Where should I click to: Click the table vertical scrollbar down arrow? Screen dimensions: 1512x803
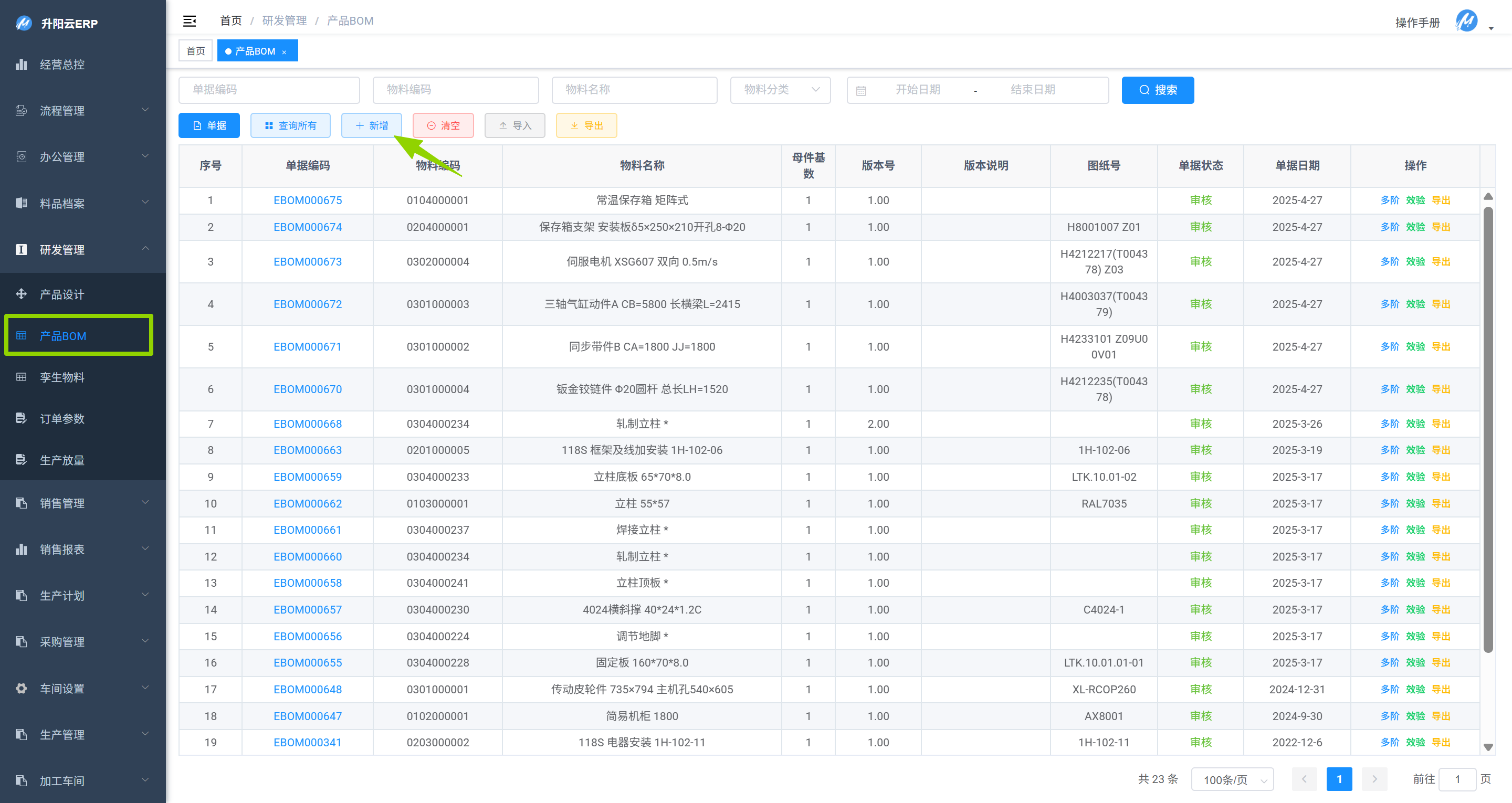coord(1488,747)
